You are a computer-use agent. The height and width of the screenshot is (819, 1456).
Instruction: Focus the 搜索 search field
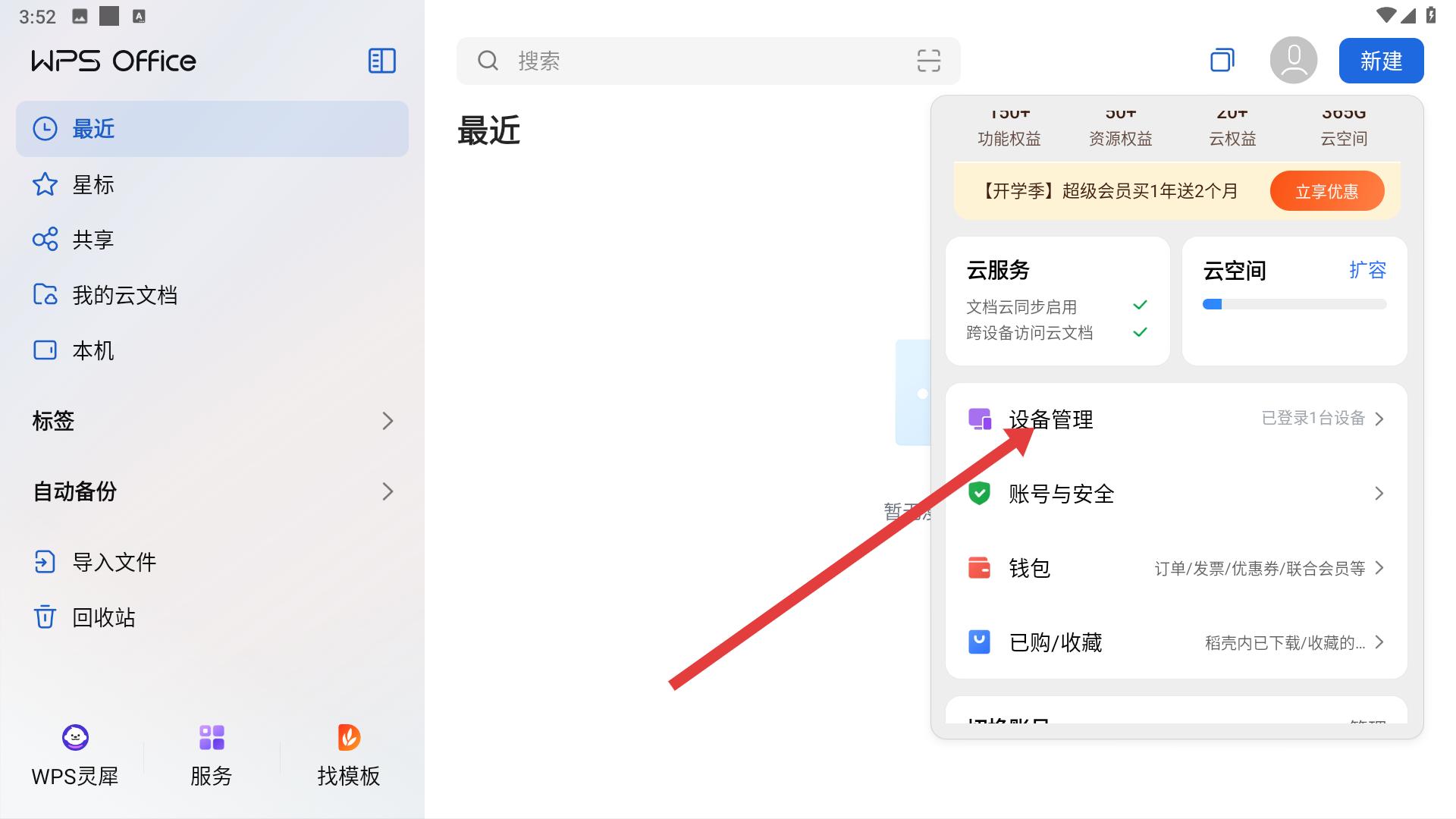pyautogui.click(x=682, y=61)
